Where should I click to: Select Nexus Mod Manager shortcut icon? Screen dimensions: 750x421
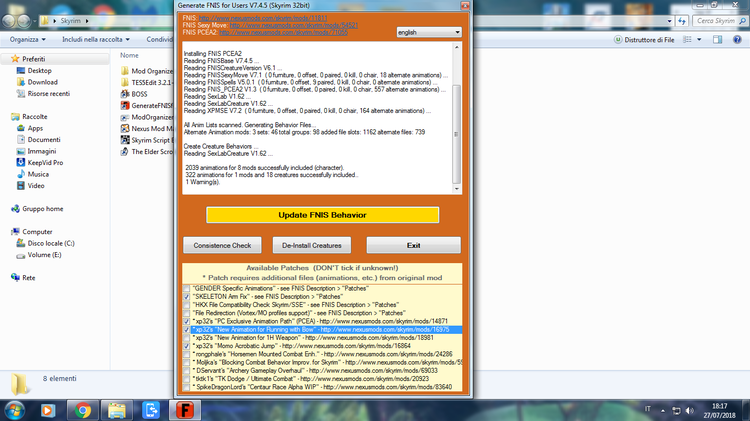click(x=125, y=128)
